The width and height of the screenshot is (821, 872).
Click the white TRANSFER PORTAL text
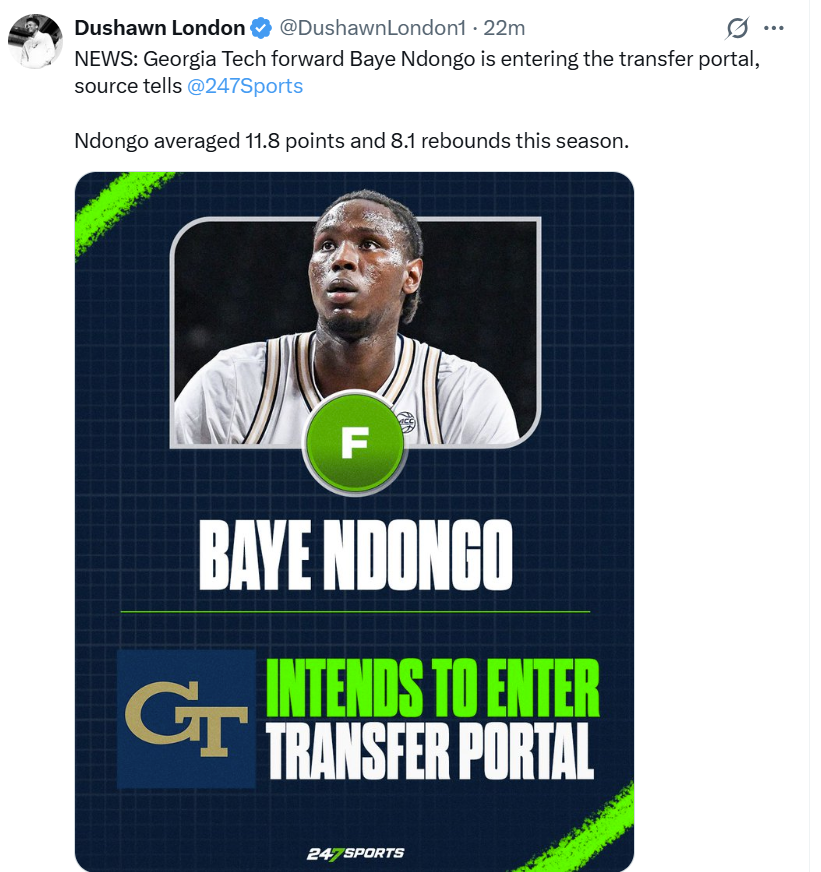click(430, 751)
